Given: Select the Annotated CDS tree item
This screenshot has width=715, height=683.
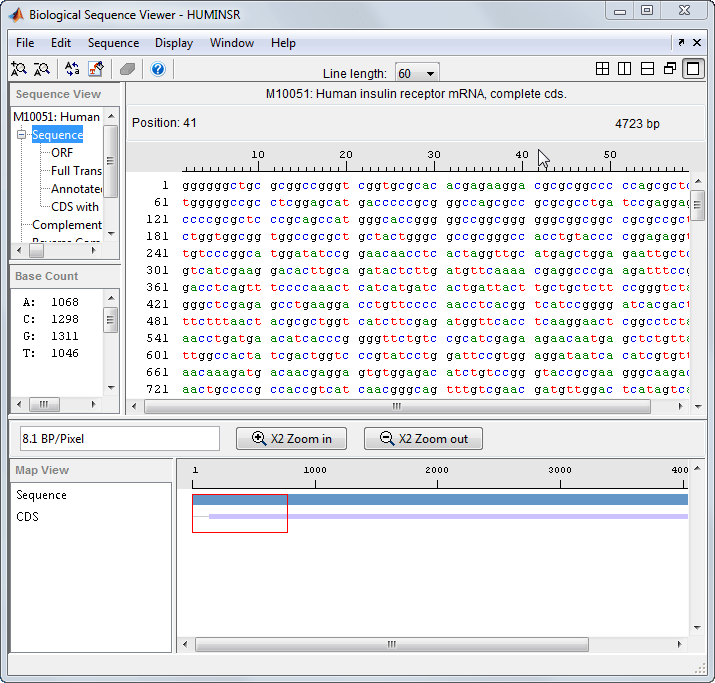Looking at the screenshot, I should [x=76, y=189].
